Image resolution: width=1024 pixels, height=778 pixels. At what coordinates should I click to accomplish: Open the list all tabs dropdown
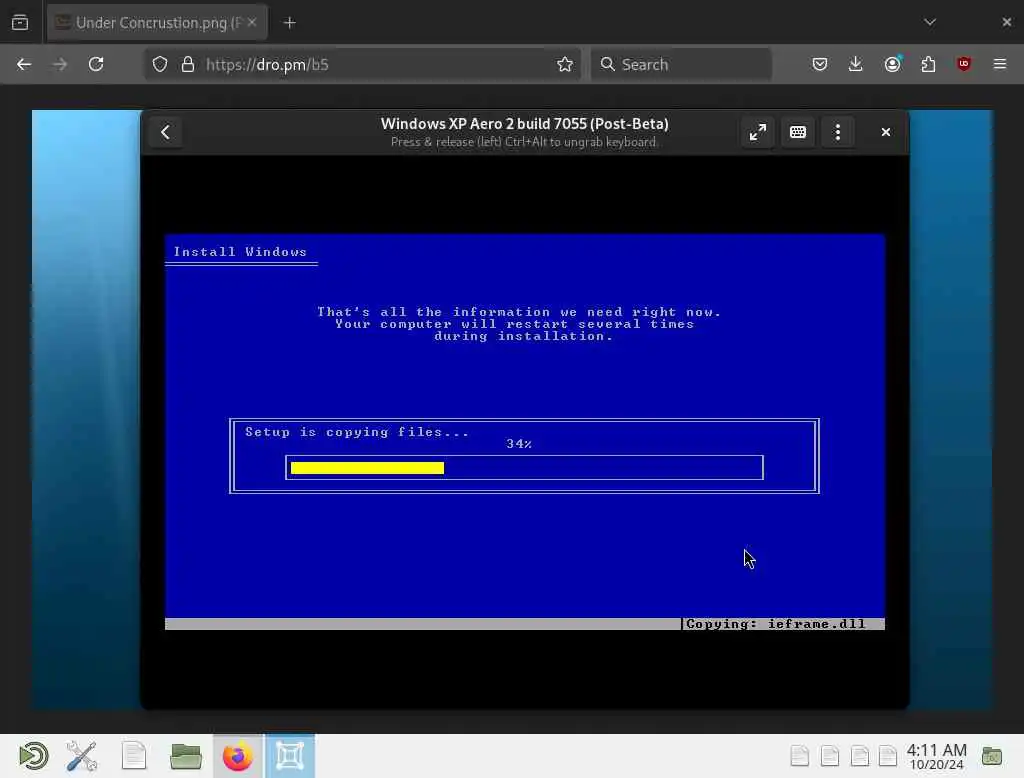(x=930, y=22)
